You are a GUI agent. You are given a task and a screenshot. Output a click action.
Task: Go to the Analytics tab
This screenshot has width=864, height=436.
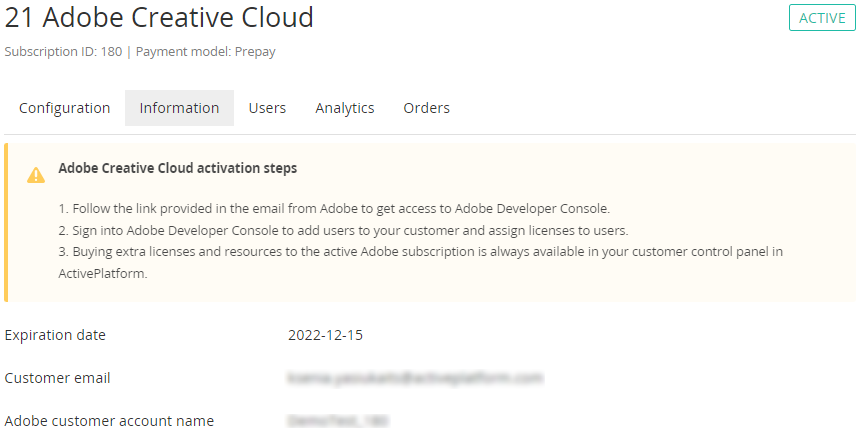point(345,108)
